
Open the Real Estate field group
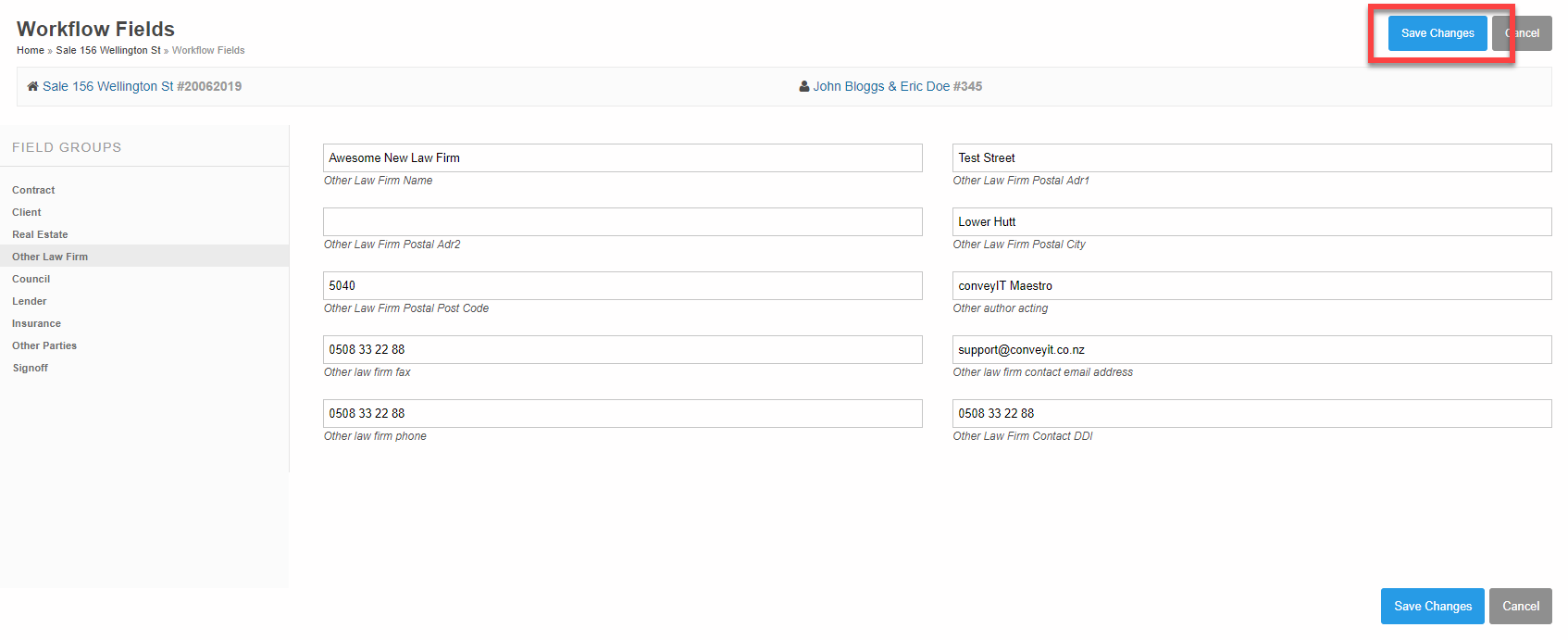40,234
